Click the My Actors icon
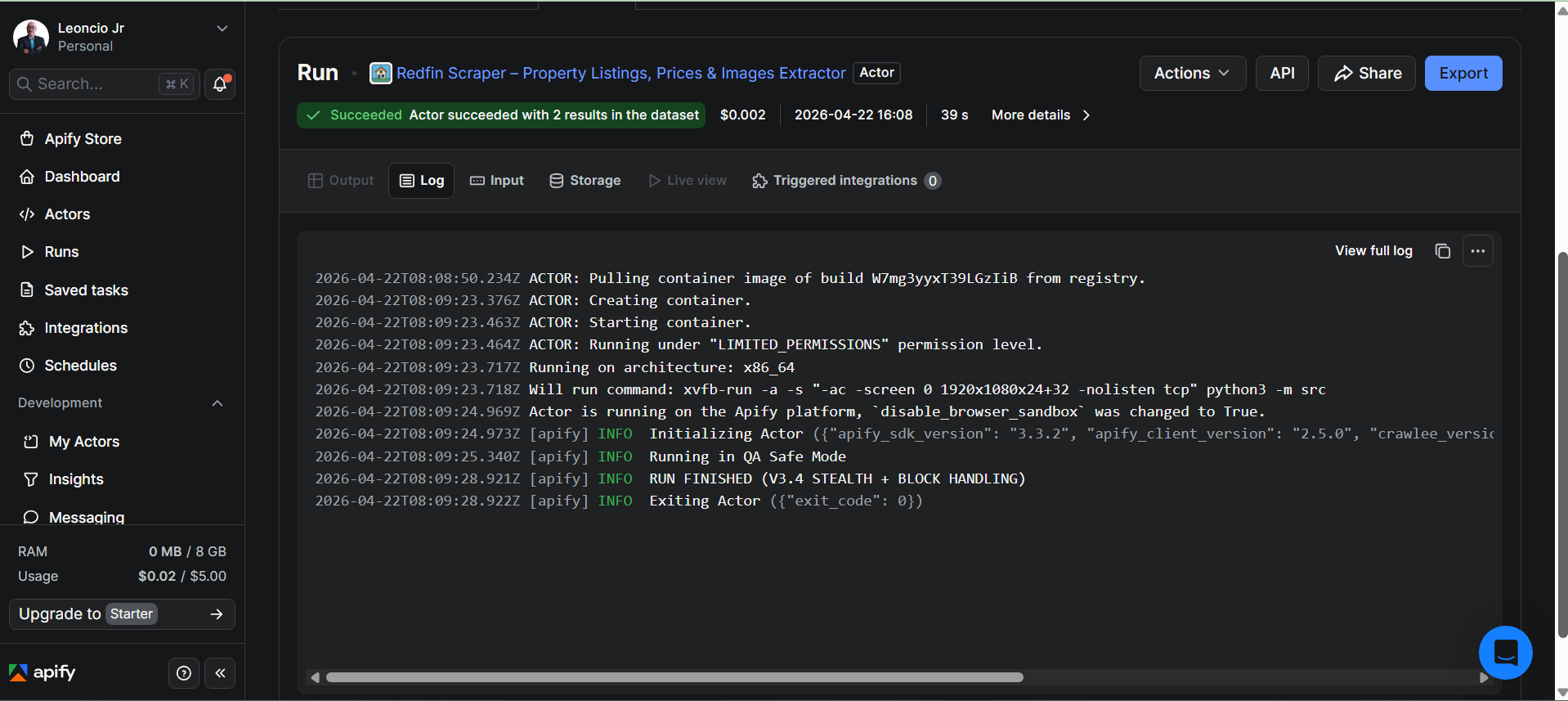 coord(31,442)
